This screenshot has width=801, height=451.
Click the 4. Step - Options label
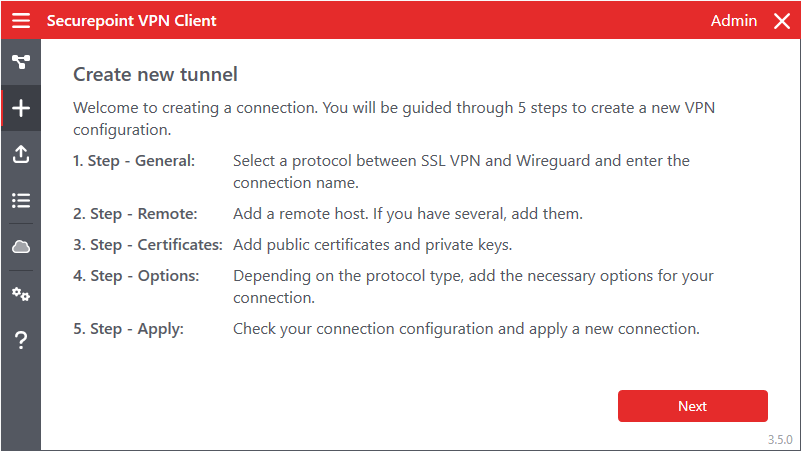coord(136,275)
